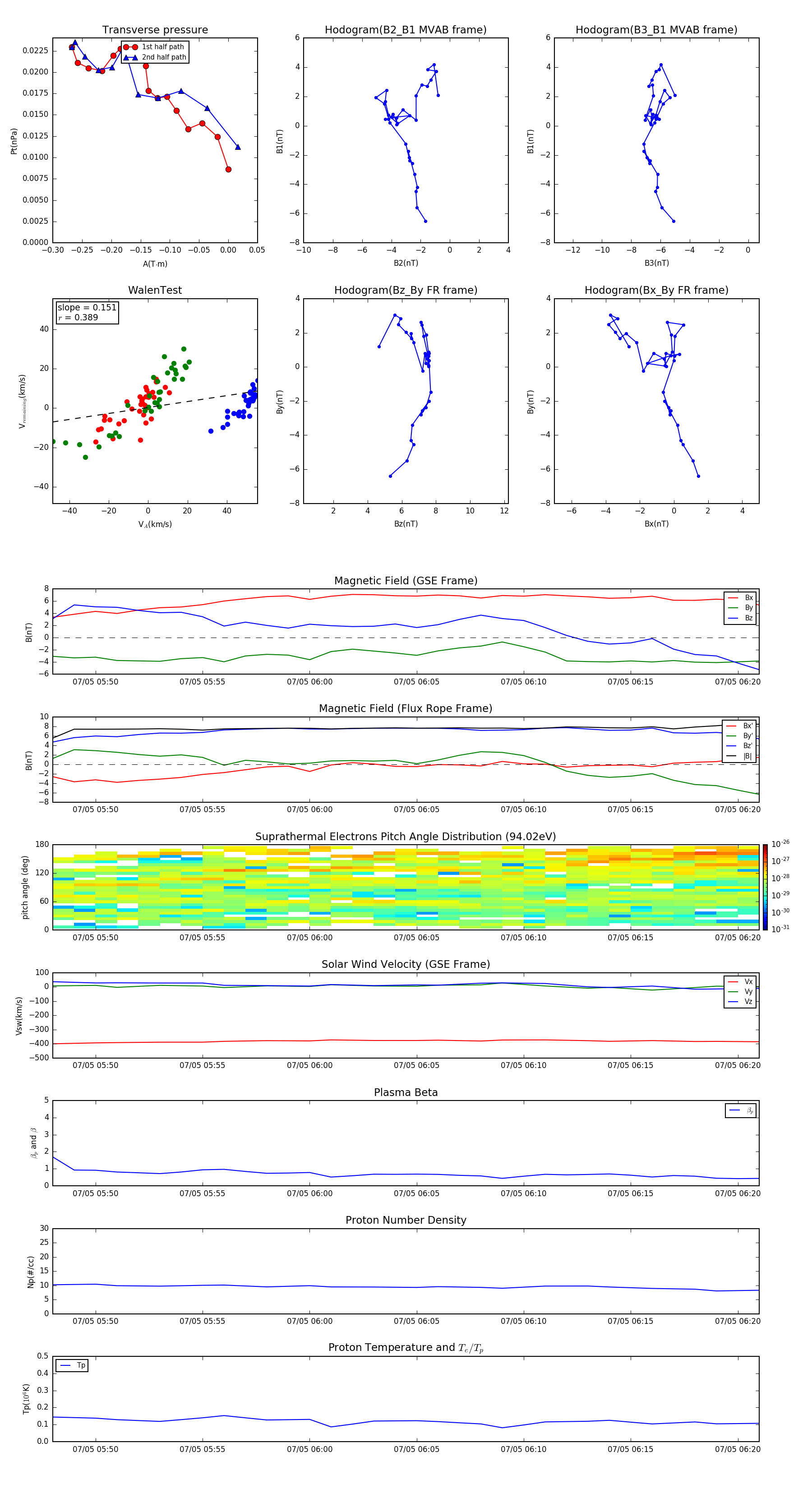
Task: Click the red last point of 1st half path
Action: (228, 169)
